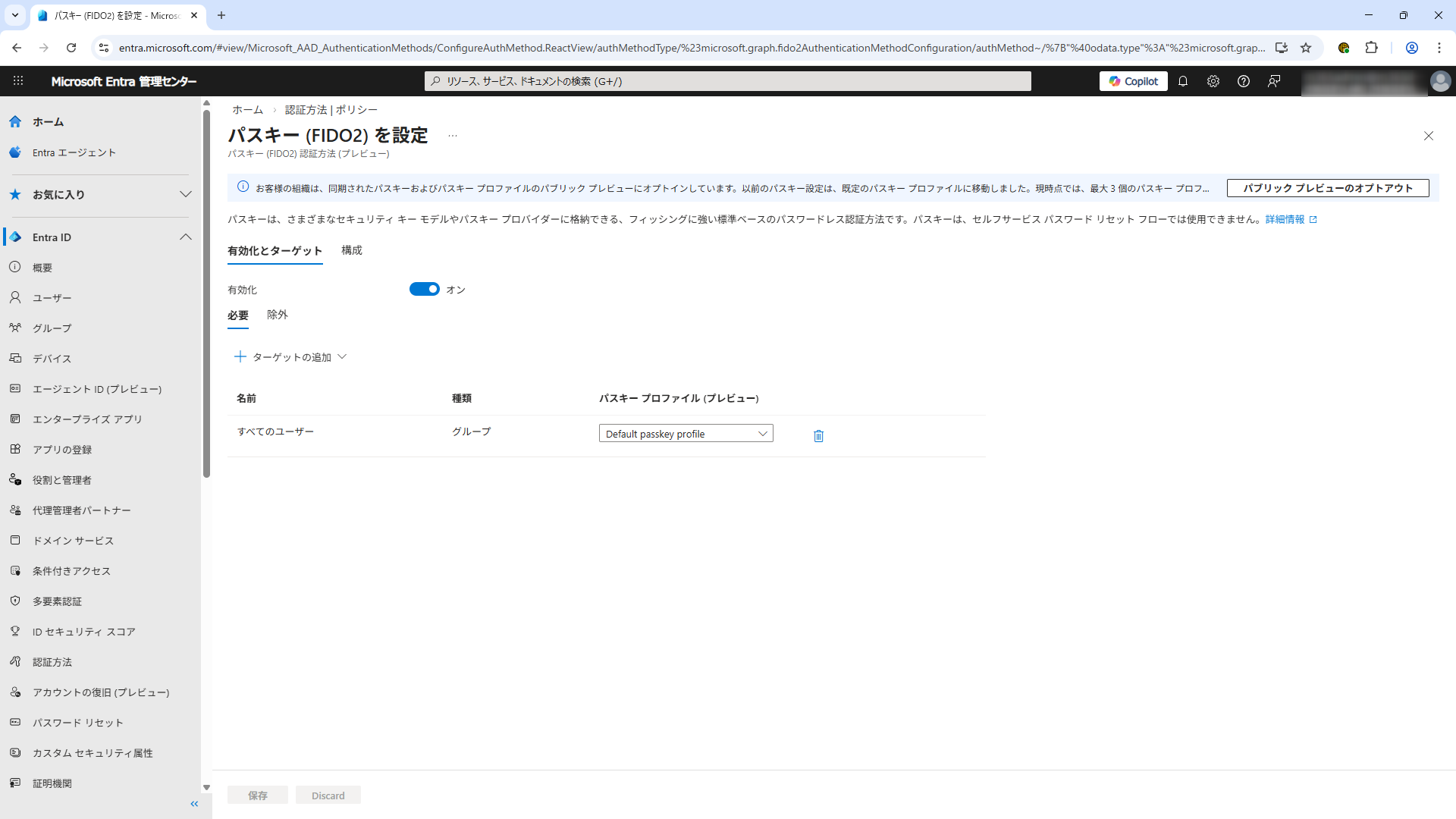Open Default passkey profile dropdown
This screenshot has width=1456, height=819.
click(686, 434)
